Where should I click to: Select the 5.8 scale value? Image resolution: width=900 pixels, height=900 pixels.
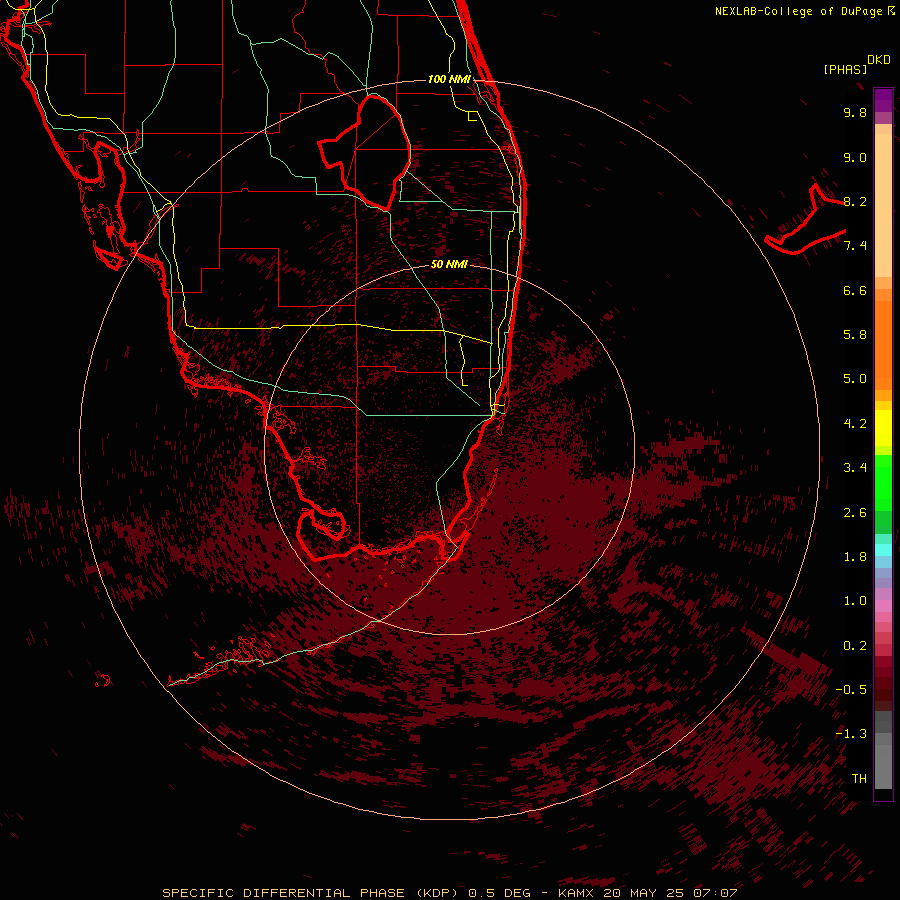855,335
